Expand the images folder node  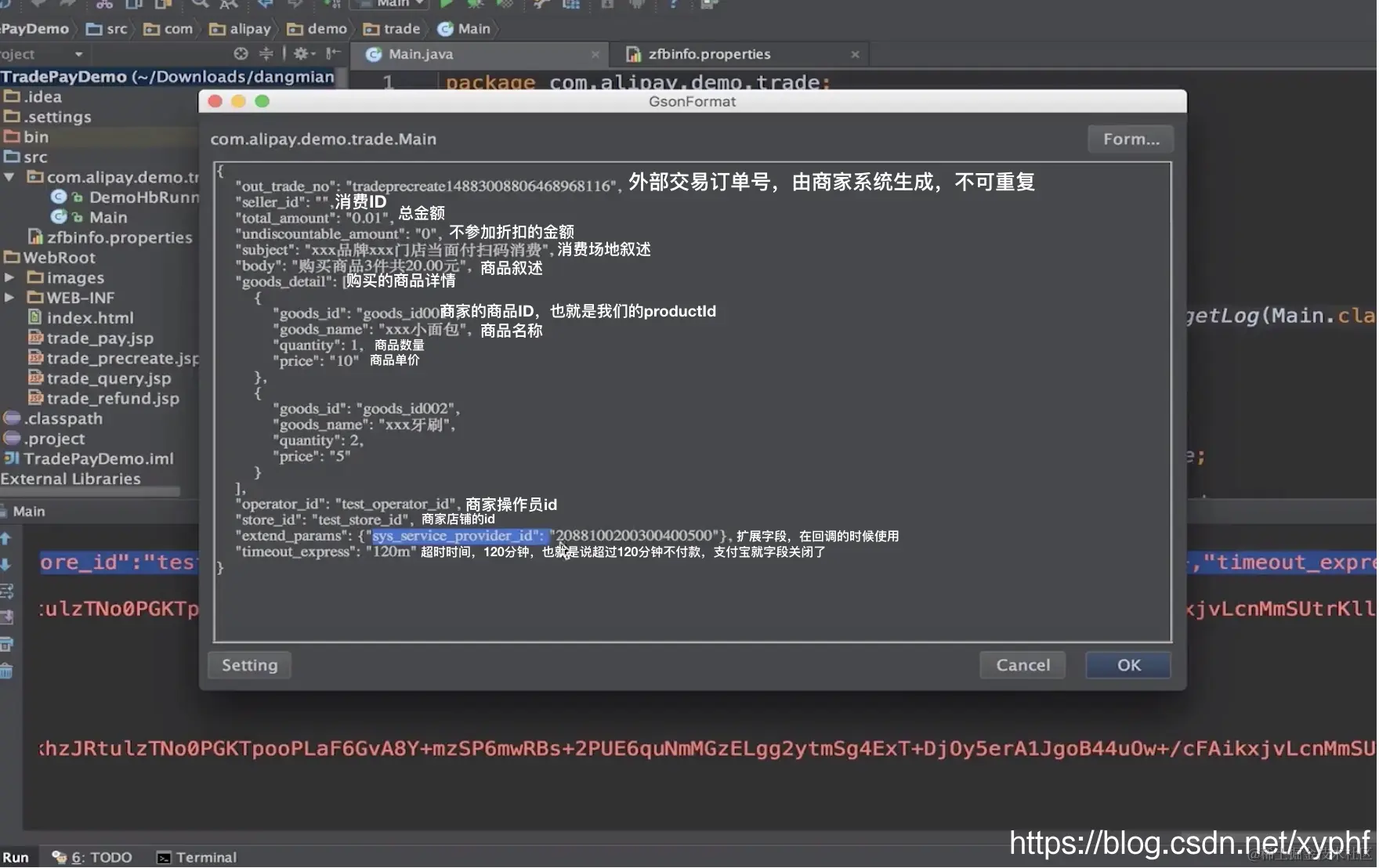coord(9,277)
